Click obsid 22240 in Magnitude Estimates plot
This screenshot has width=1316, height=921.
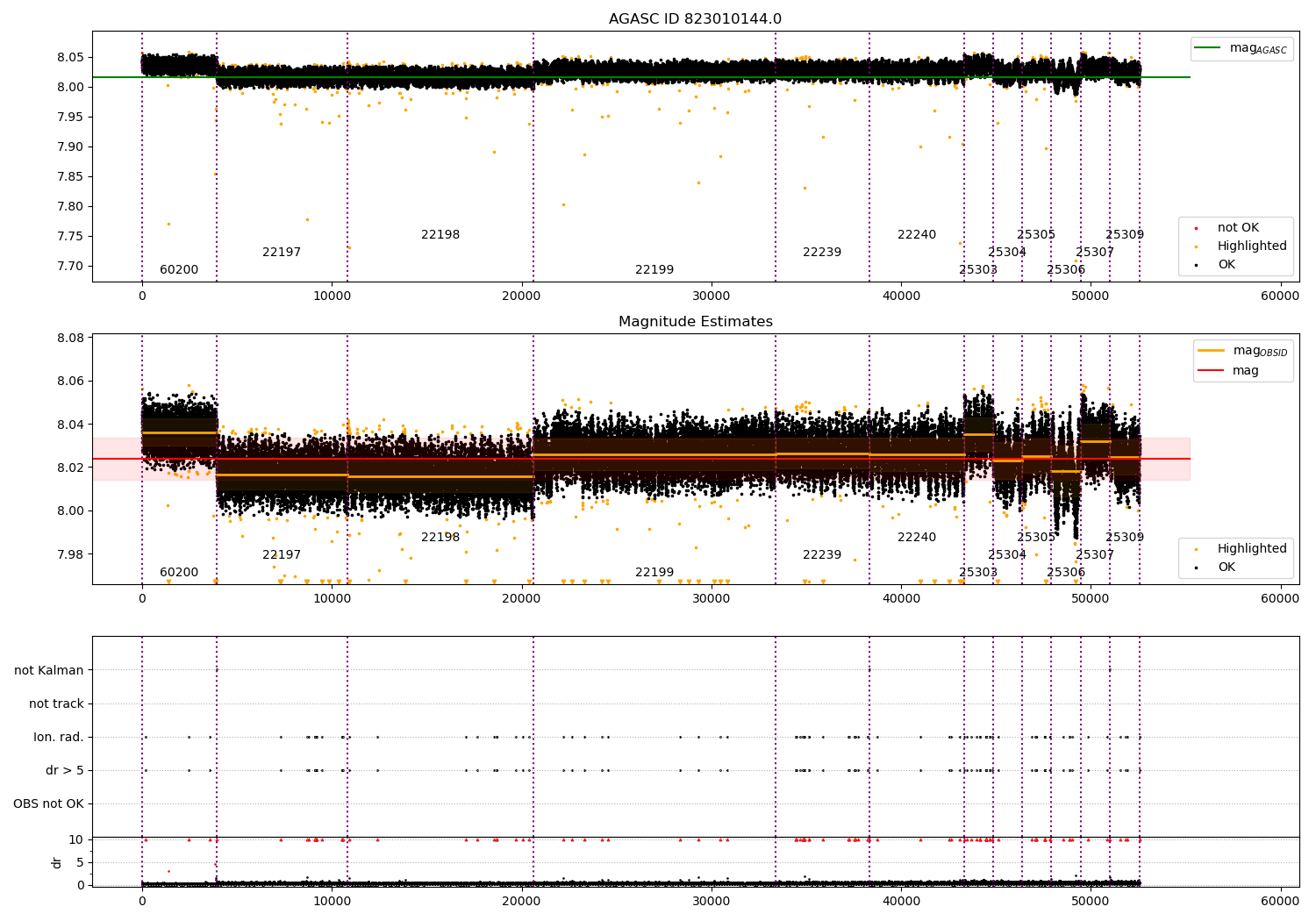pos(917,538)
